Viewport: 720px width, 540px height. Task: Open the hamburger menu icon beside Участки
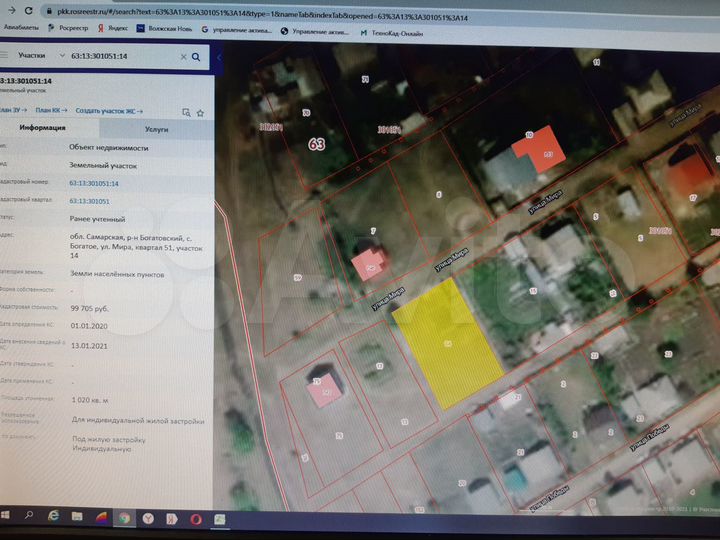click(x=4, y=55)
